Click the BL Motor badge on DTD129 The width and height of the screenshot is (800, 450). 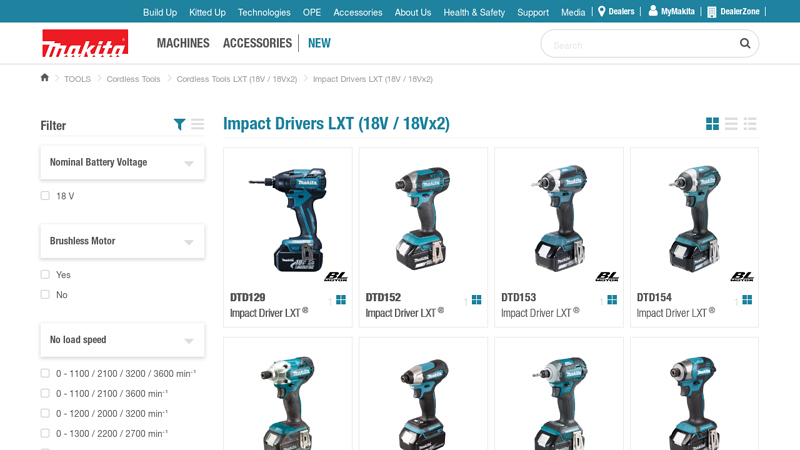[x=336, y=277]
